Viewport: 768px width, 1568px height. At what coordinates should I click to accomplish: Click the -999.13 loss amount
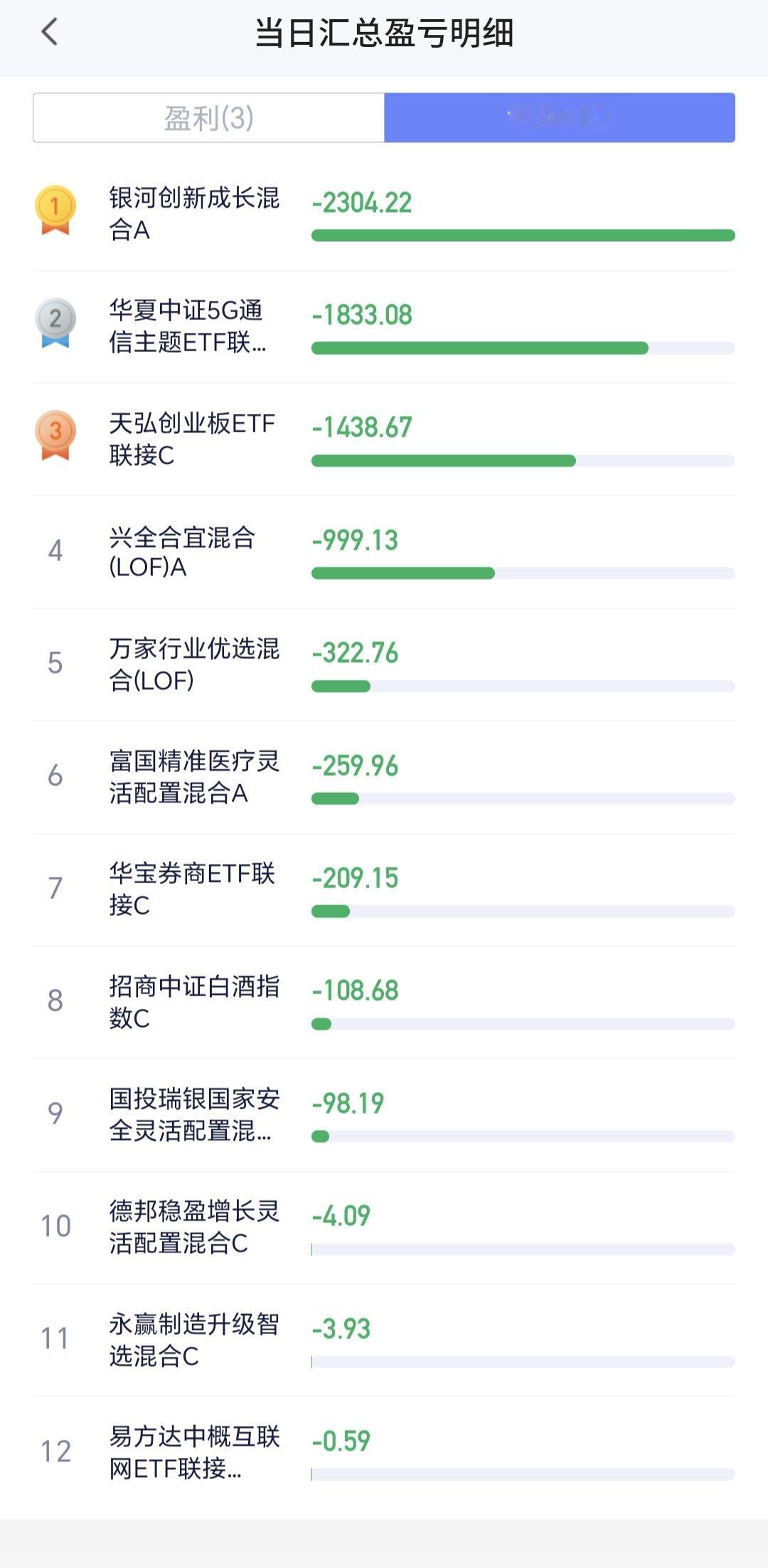pyautogui.click(x=355, y=540)
